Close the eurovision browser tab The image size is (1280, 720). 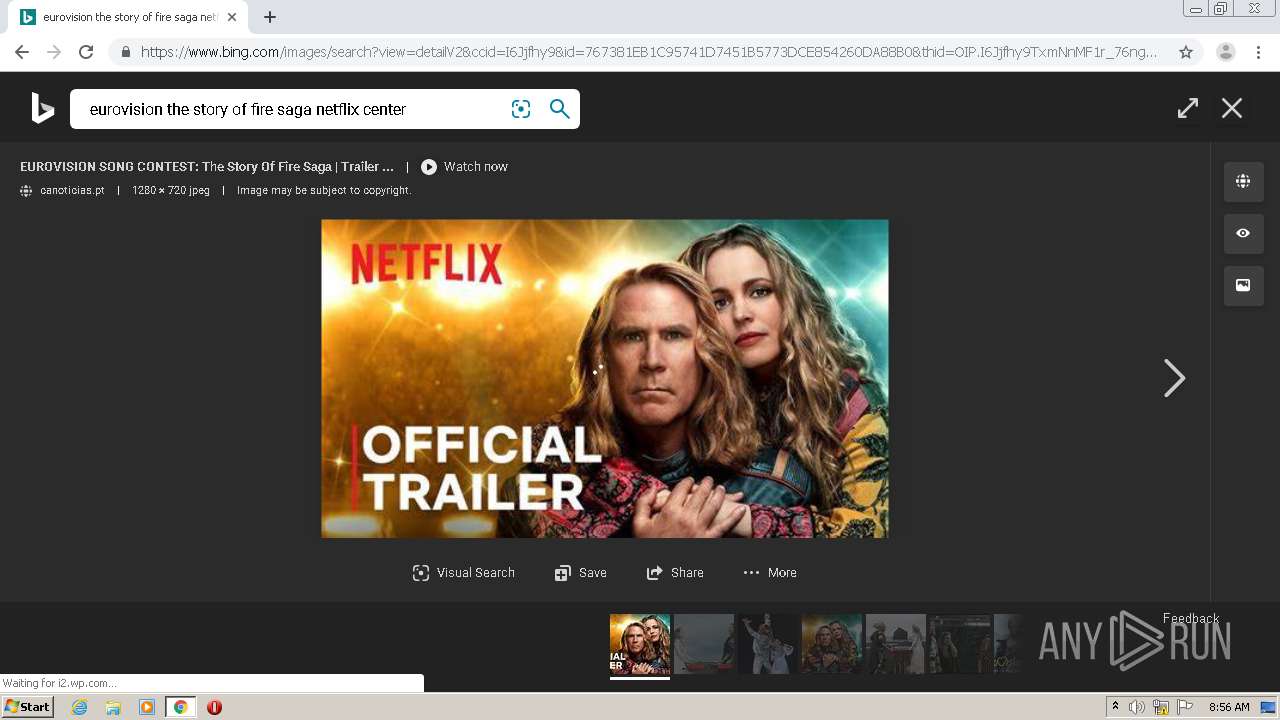tap(232, 17)
